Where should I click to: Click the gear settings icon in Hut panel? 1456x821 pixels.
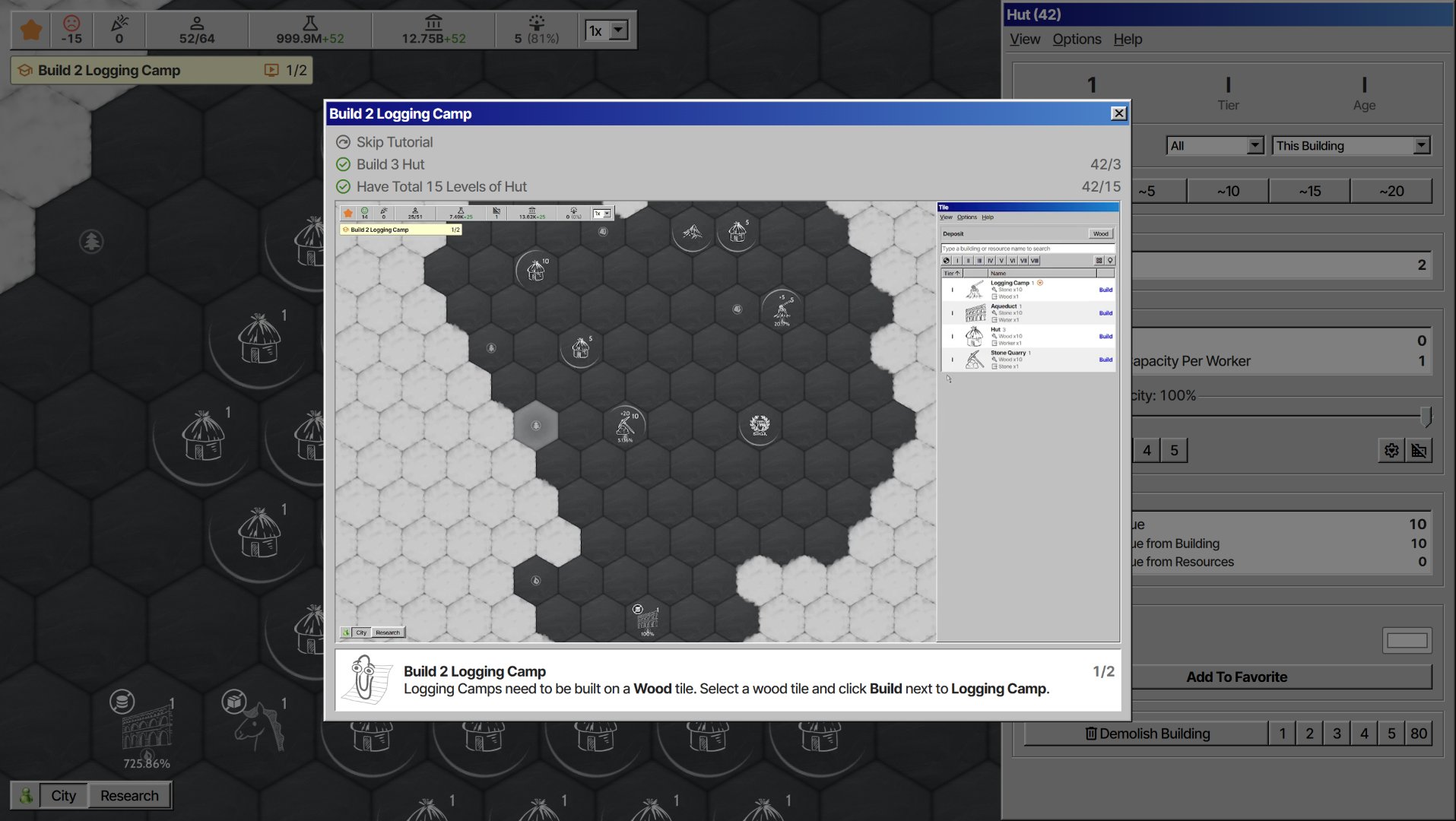[1391, 451]
